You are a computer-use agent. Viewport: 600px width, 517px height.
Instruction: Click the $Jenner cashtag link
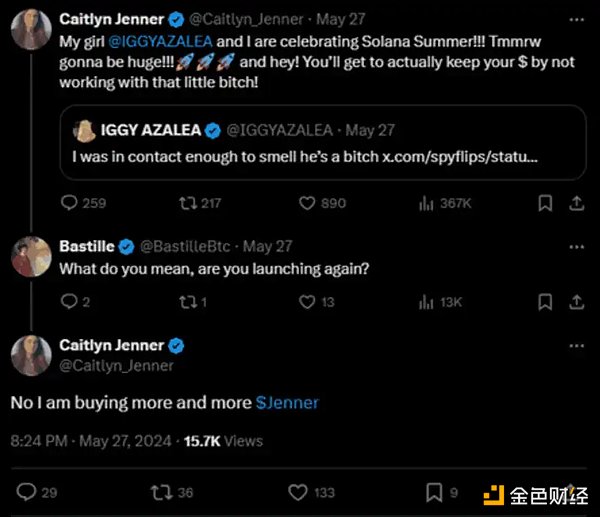tap(287, 402)
